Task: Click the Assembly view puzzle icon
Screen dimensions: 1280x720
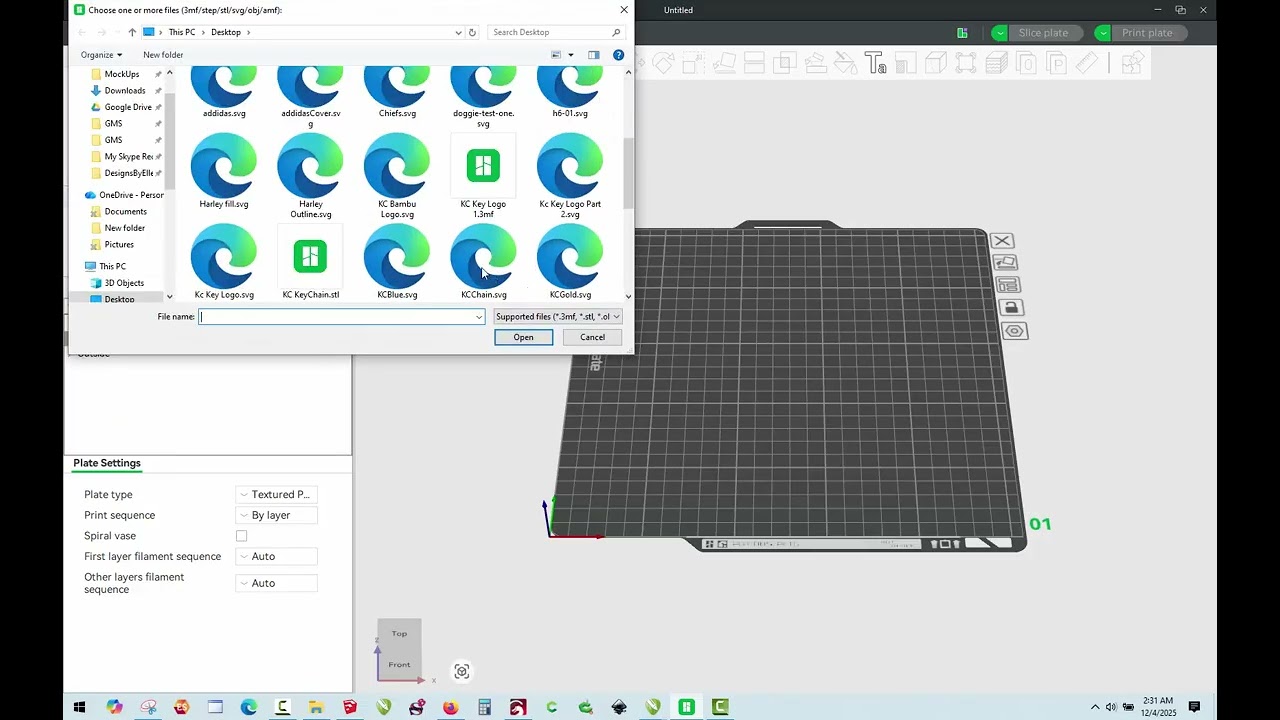Action: click(1132, 64)
